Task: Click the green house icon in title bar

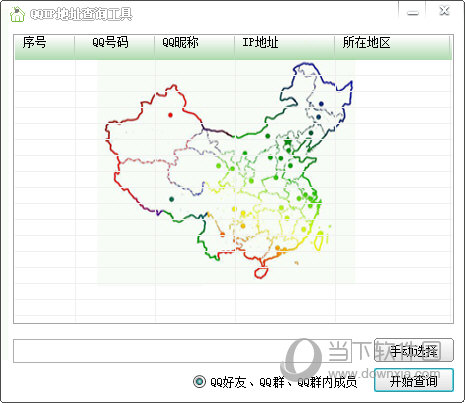Action: [x=17, y=14]
